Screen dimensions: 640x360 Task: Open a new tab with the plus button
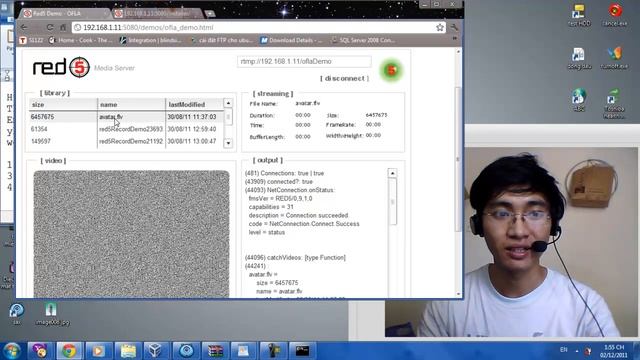coord(210,13)
